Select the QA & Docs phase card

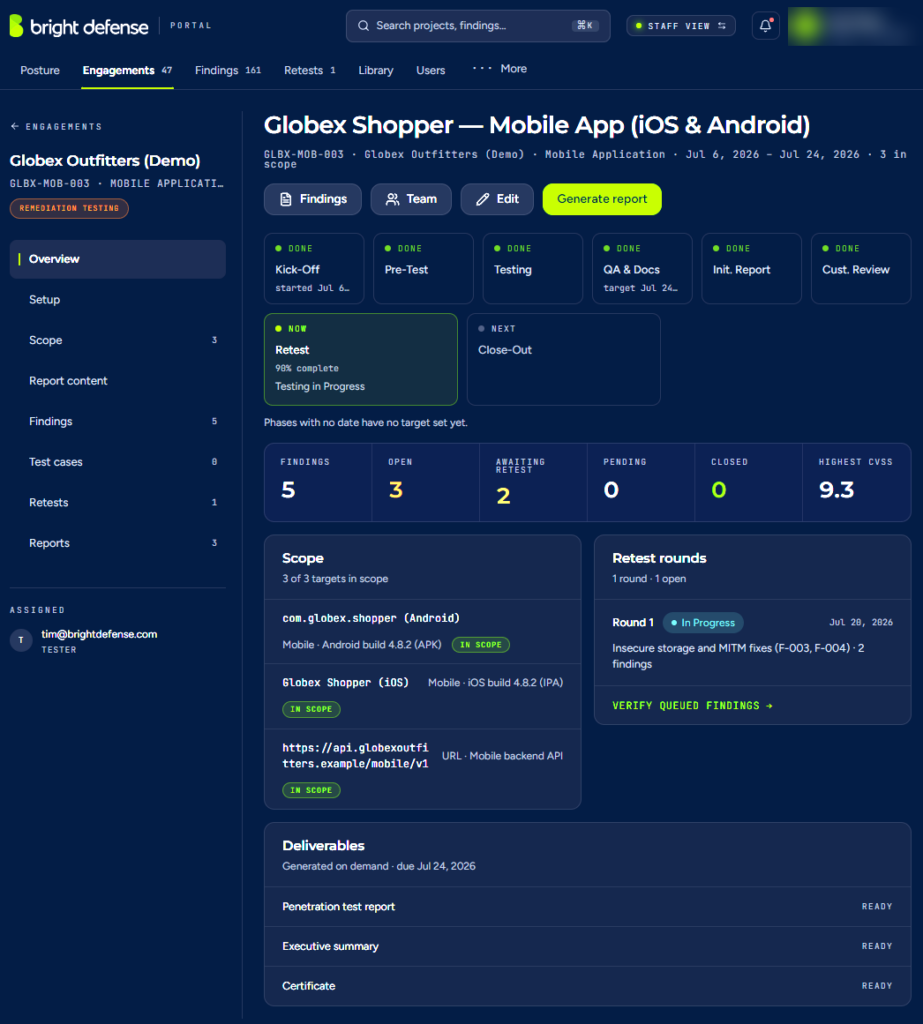click(642, 268)
